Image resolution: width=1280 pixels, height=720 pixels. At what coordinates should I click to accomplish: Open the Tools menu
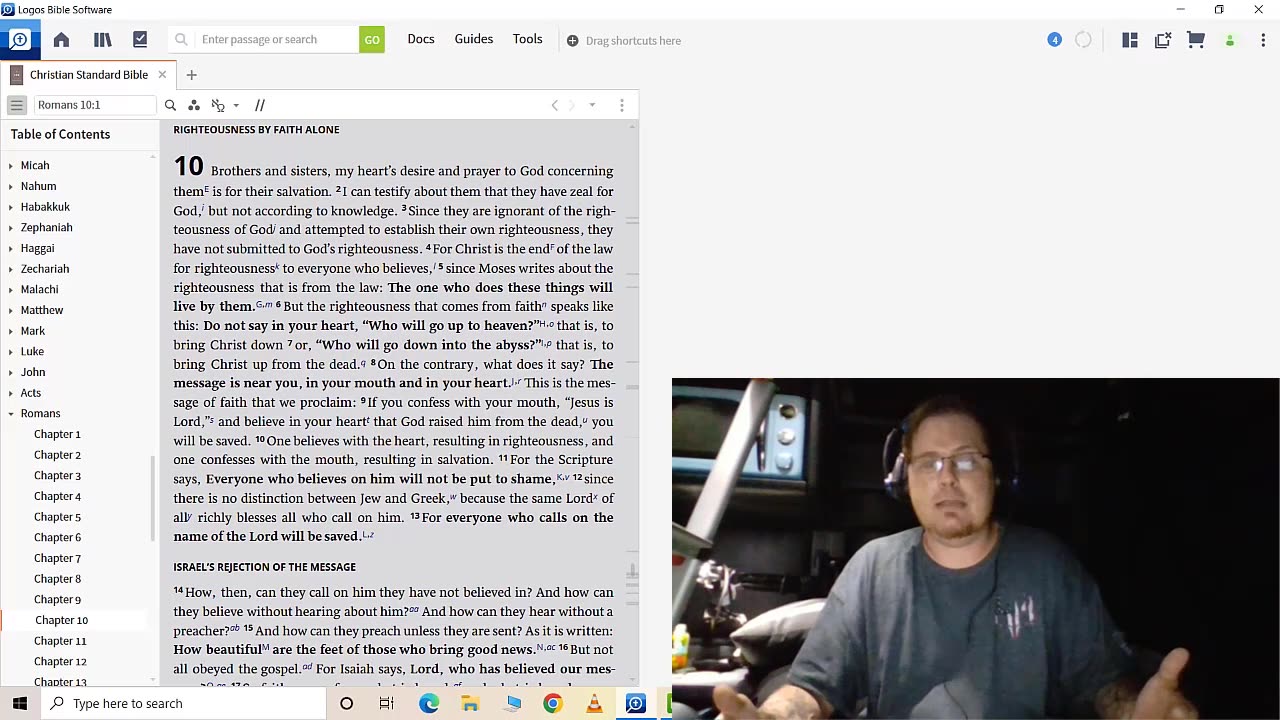pyautogui.click(x=528, y=39)
